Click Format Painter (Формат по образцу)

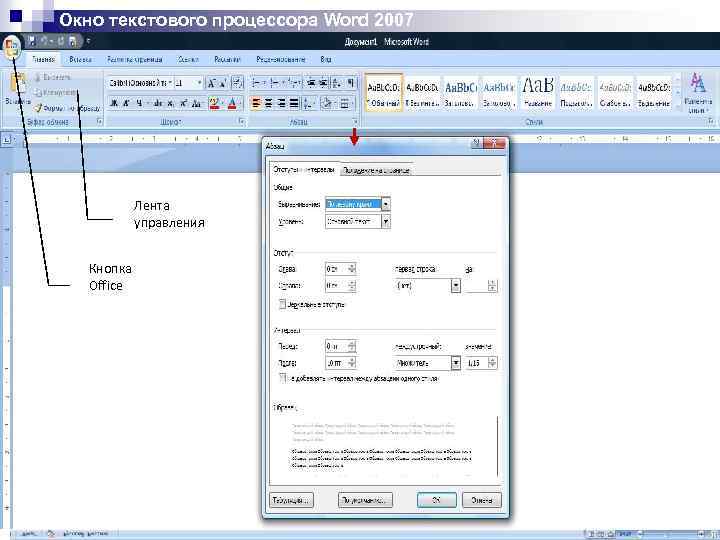point(68,108)
